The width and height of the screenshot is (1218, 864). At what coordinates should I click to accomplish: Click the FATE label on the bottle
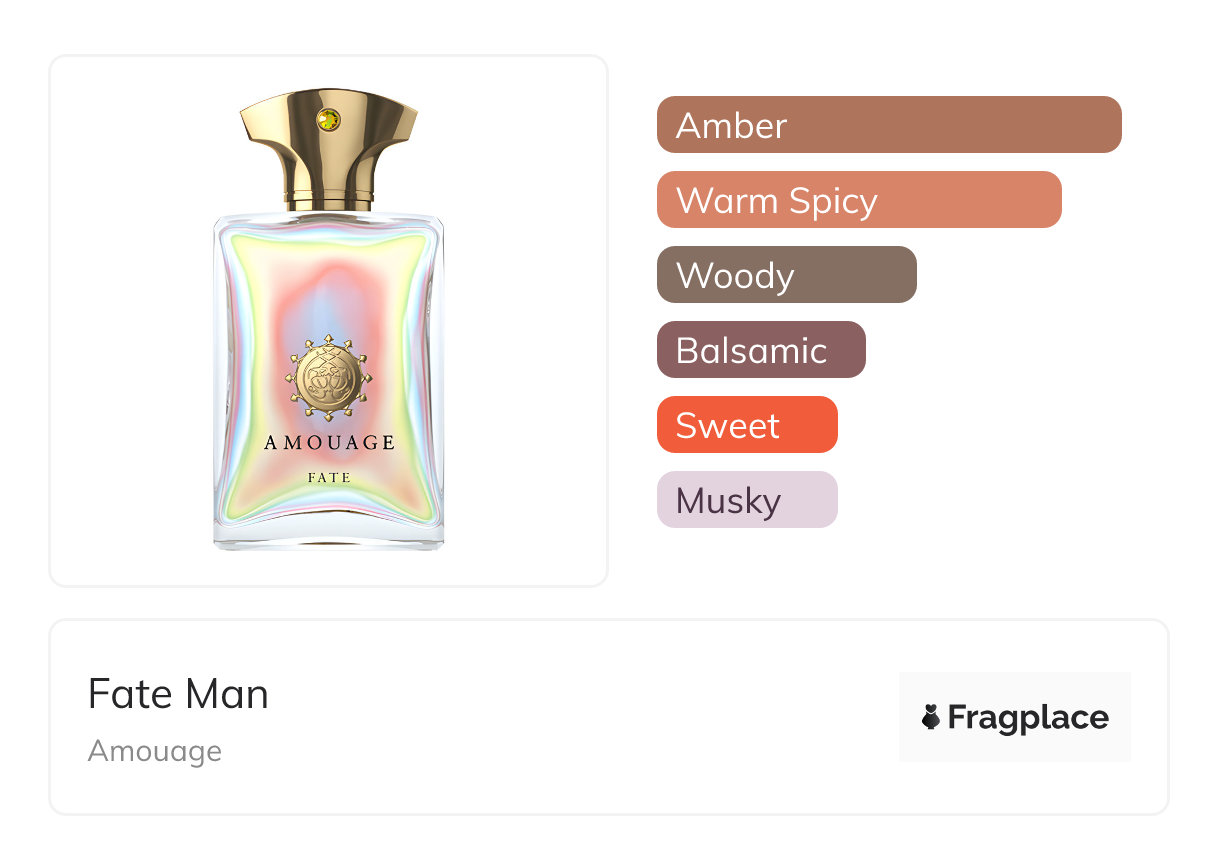[x=329, y=478]
